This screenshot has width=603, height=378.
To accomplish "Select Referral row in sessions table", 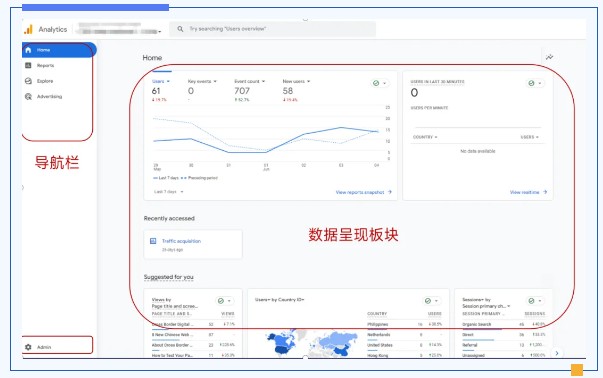I will (x=503, y=345).
